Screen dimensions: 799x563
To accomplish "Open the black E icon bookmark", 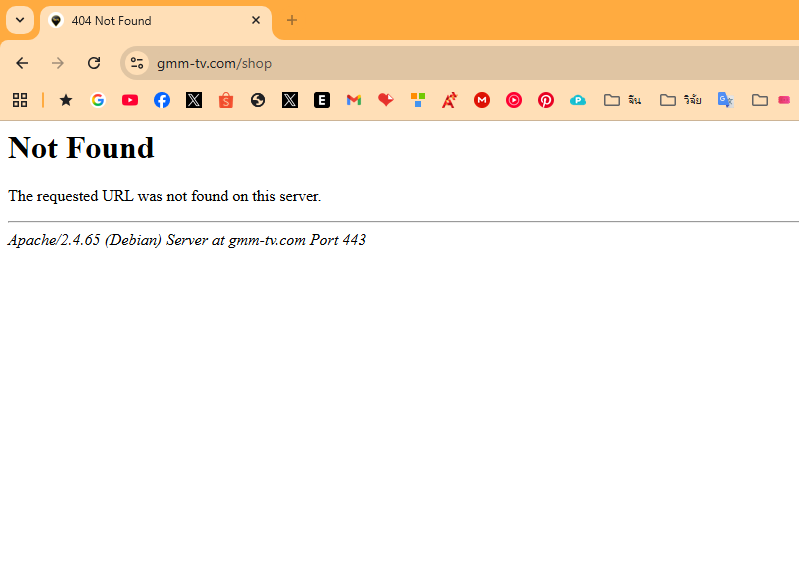I will [322, 100].
